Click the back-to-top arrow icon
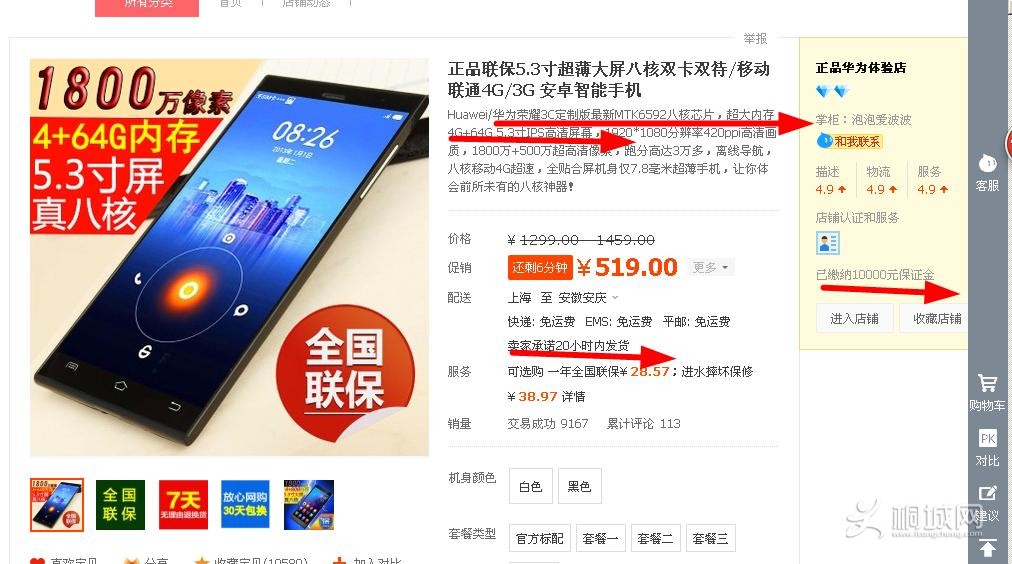This screenshot has height=564, width=1012. (x=987, y=549)
